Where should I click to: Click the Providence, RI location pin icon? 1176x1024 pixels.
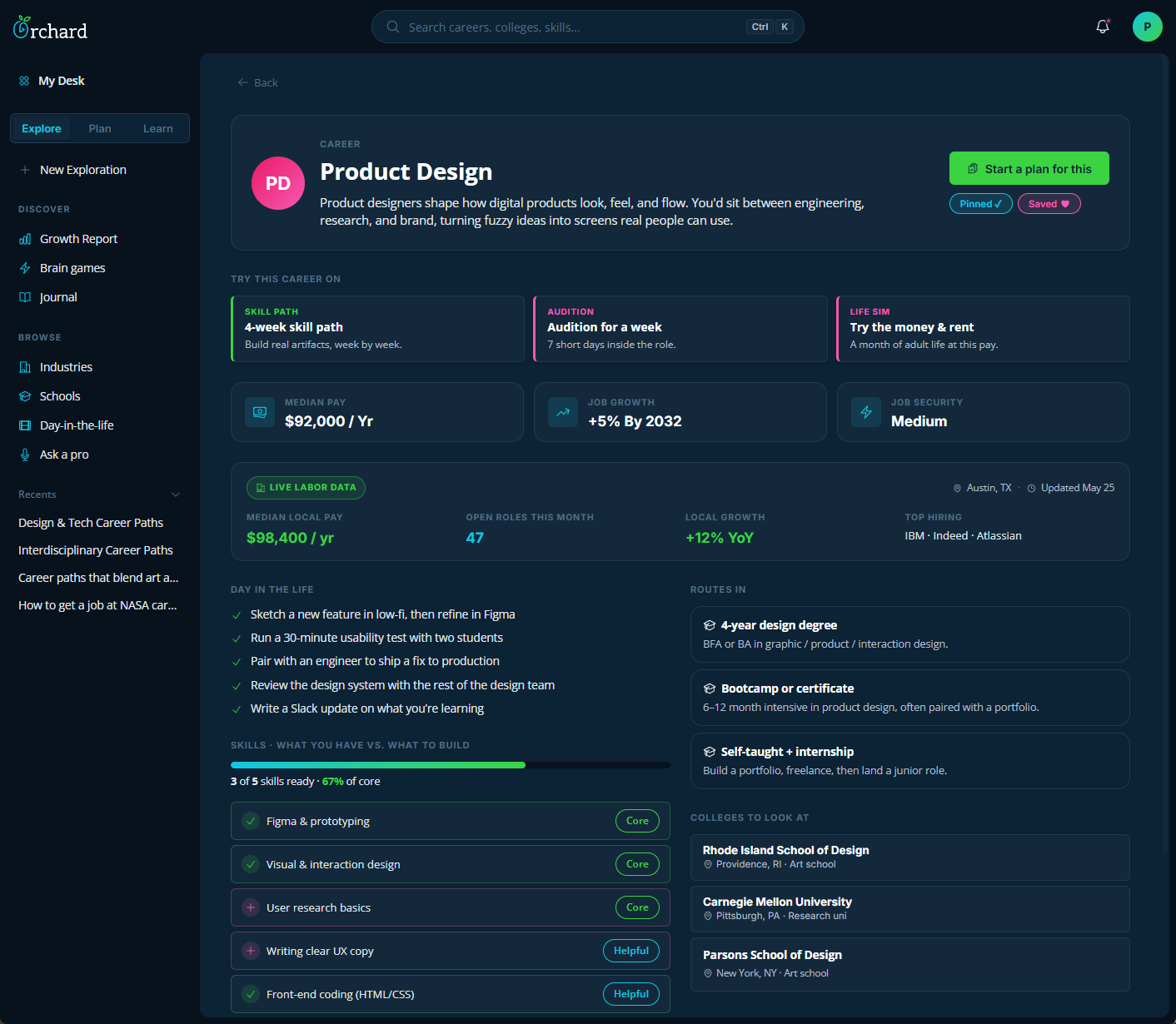[708, 864]
